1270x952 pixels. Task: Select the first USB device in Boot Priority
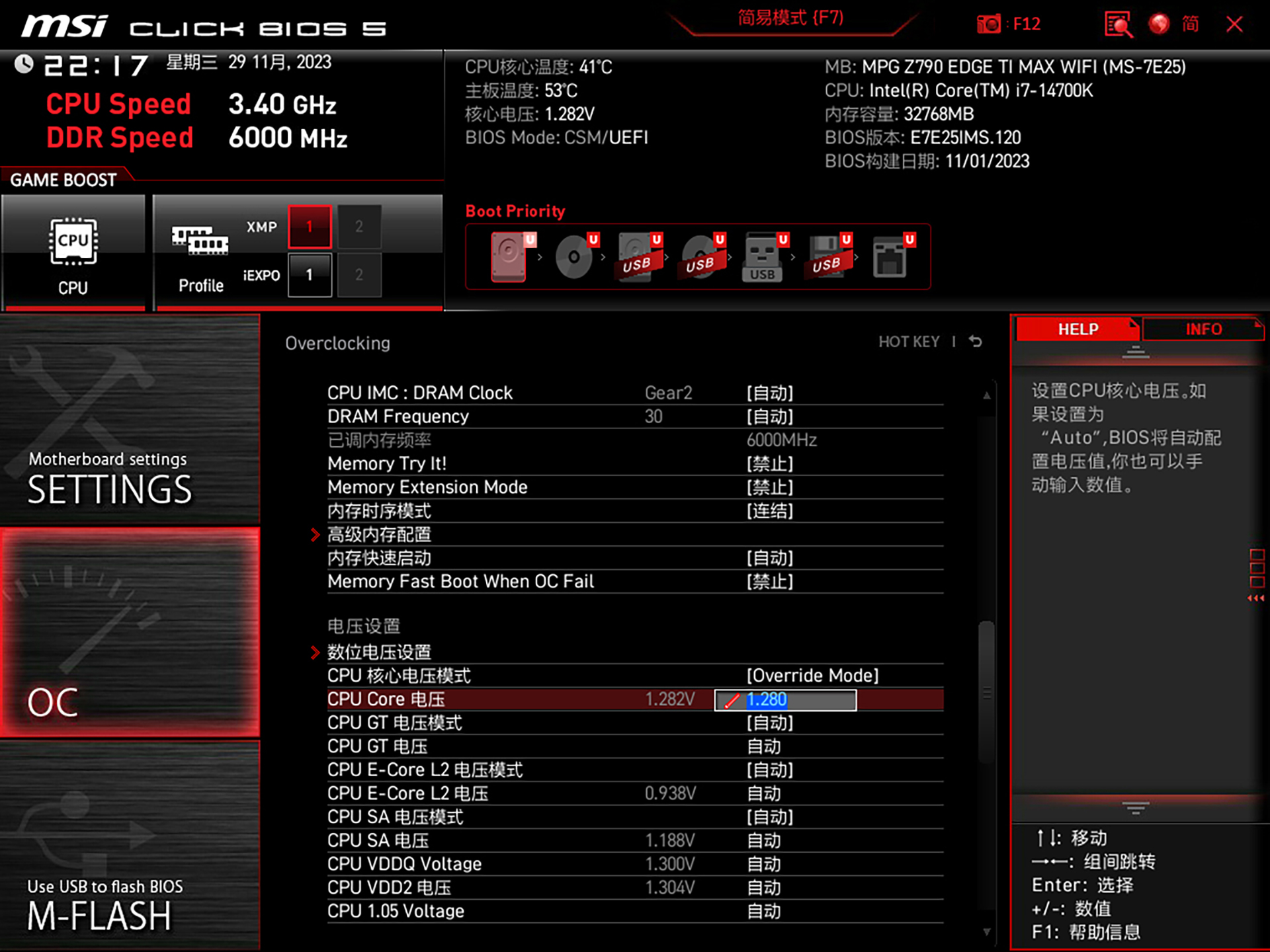636,258
